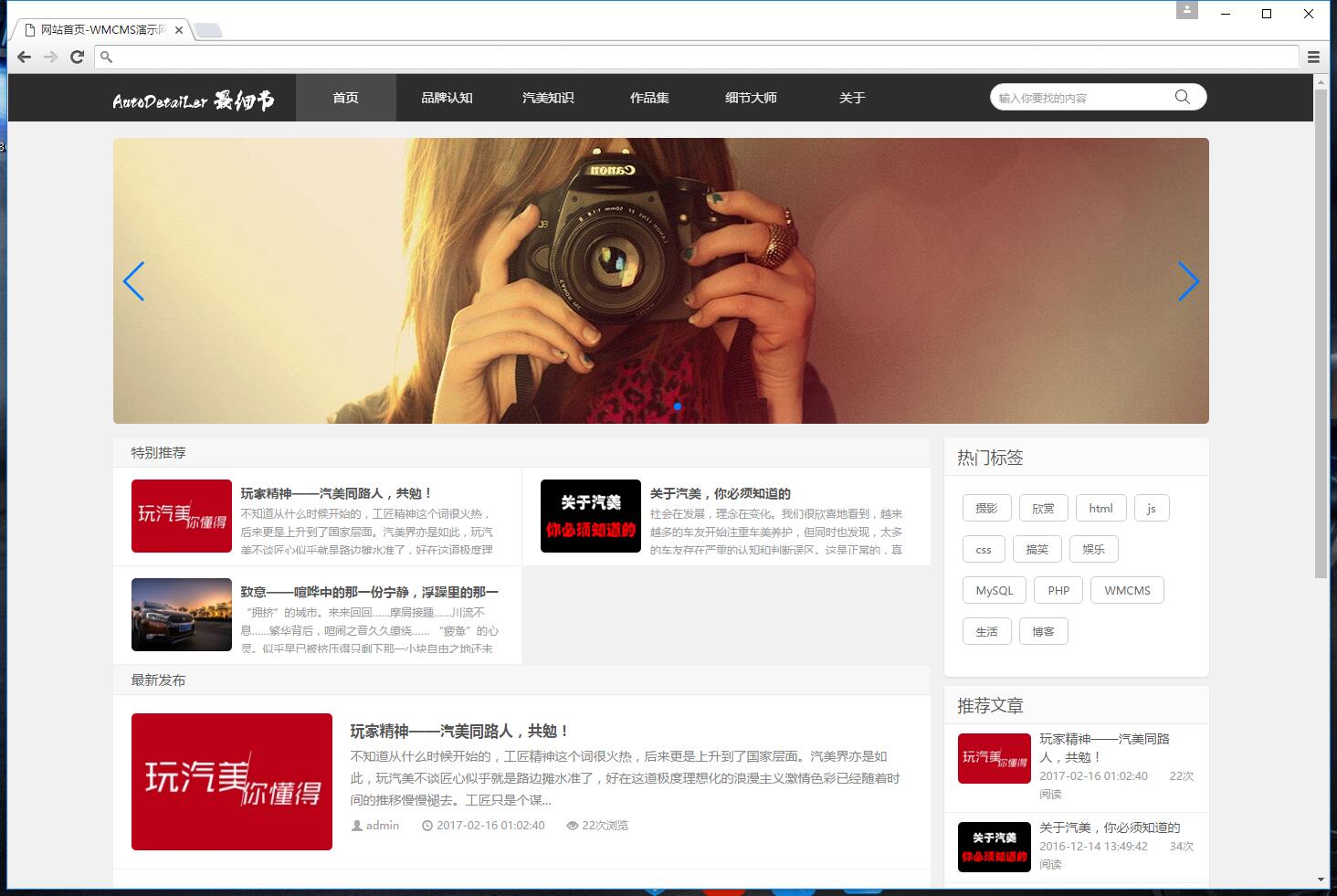Open the 细节大师 navigation item
The image size is (1337, 896).
tap(751, 98)
